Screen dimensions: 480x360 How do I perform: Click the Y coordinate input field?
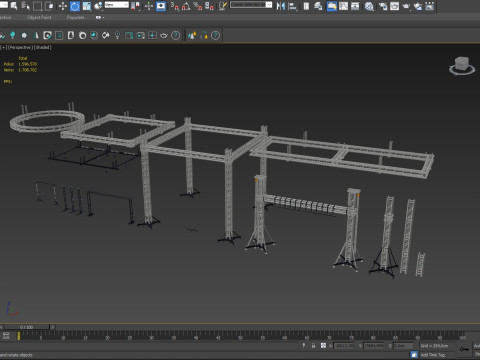(x=374, y=346)
